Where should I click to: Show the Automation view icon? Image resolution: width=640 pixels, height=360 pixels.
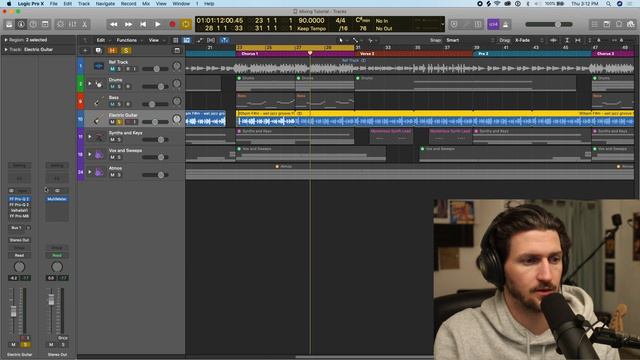click(199, 40)
